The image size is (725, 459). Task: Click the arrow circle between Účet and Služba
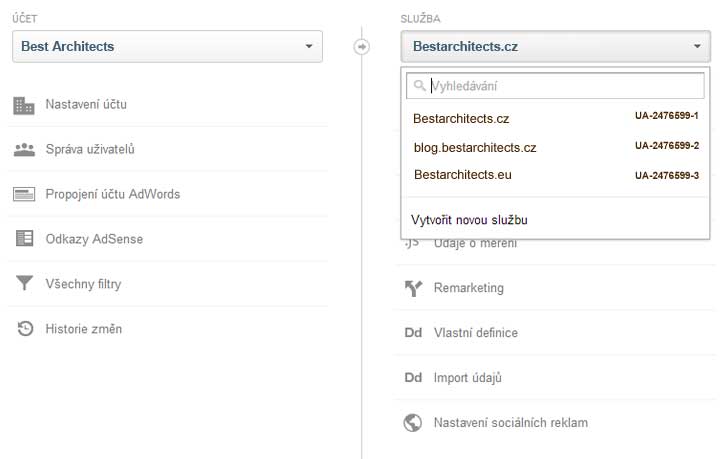tap(362, 47)
